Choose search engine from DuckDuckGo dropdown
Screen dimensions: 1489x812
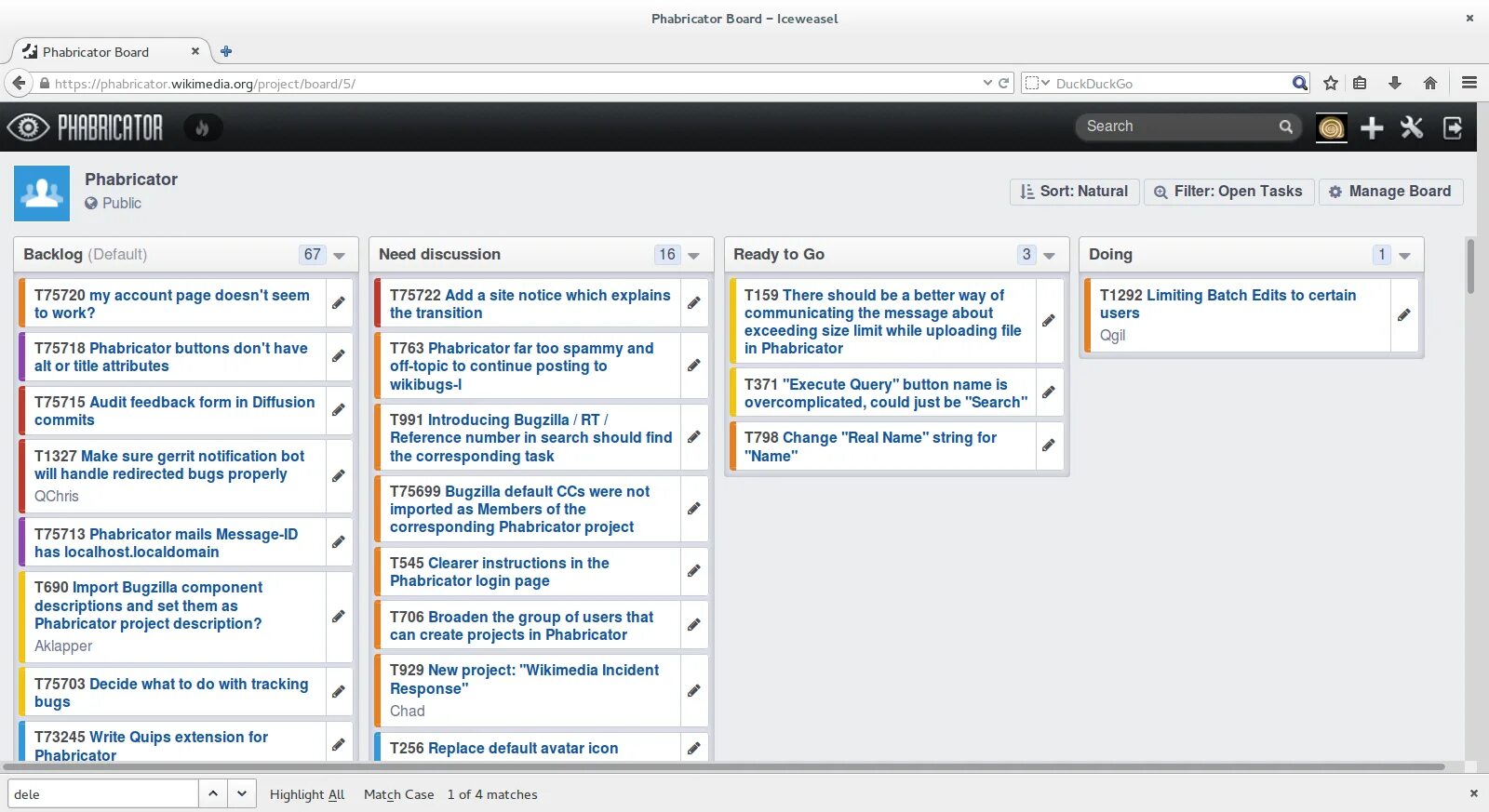click(1038, 83)
